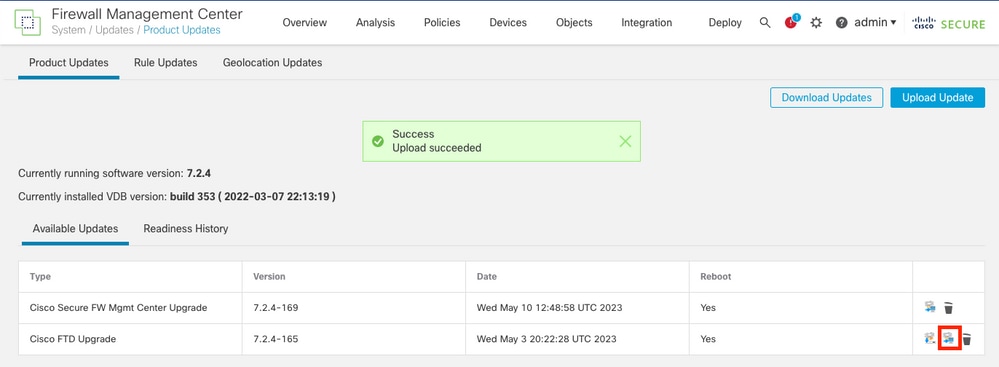Screen dimensions: 999x367
Task: Click the Firewall Management Center title
Action: (x=147, y=14)
